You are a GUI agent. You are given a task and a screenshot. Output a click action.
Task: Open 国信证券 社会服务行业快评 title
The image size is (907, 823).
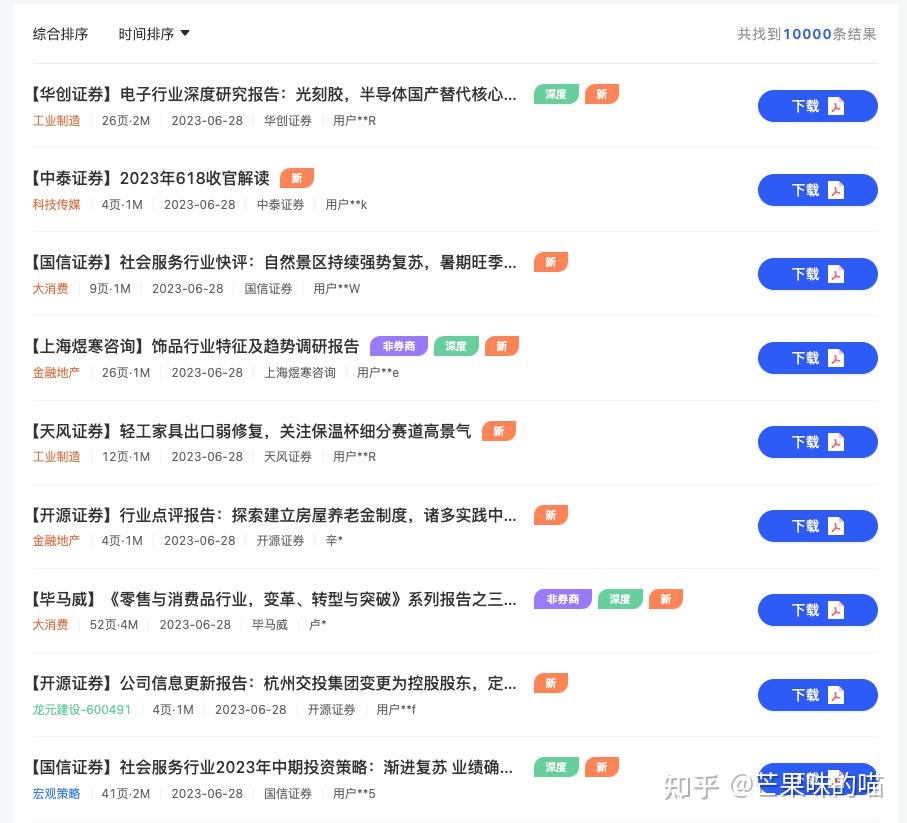(x=274, y=262)
